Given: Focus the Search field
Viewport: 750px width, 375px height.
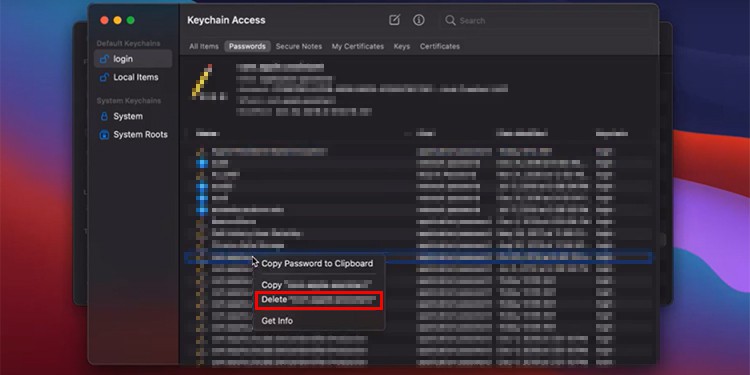Looking at the screenshot, I should coord(545,21).
